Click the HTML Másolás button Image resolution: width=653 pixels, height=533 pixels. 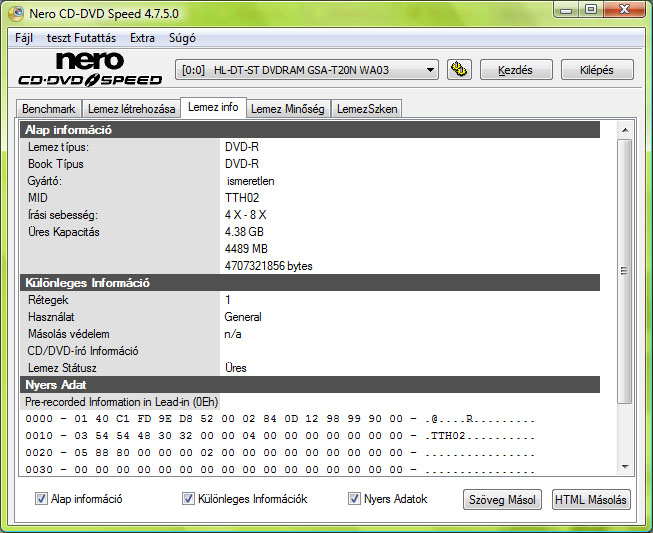pos(591,499)
